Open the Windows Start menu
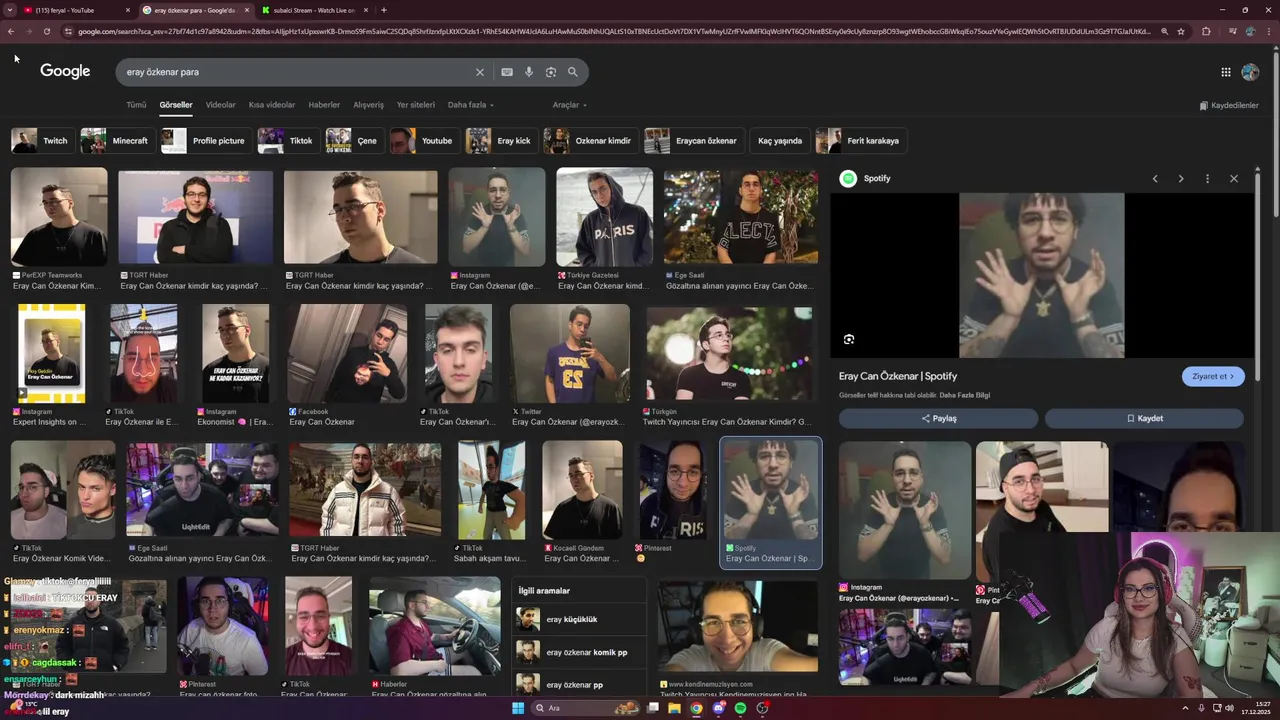The image size is (1280, 720). tap(518, 708)
